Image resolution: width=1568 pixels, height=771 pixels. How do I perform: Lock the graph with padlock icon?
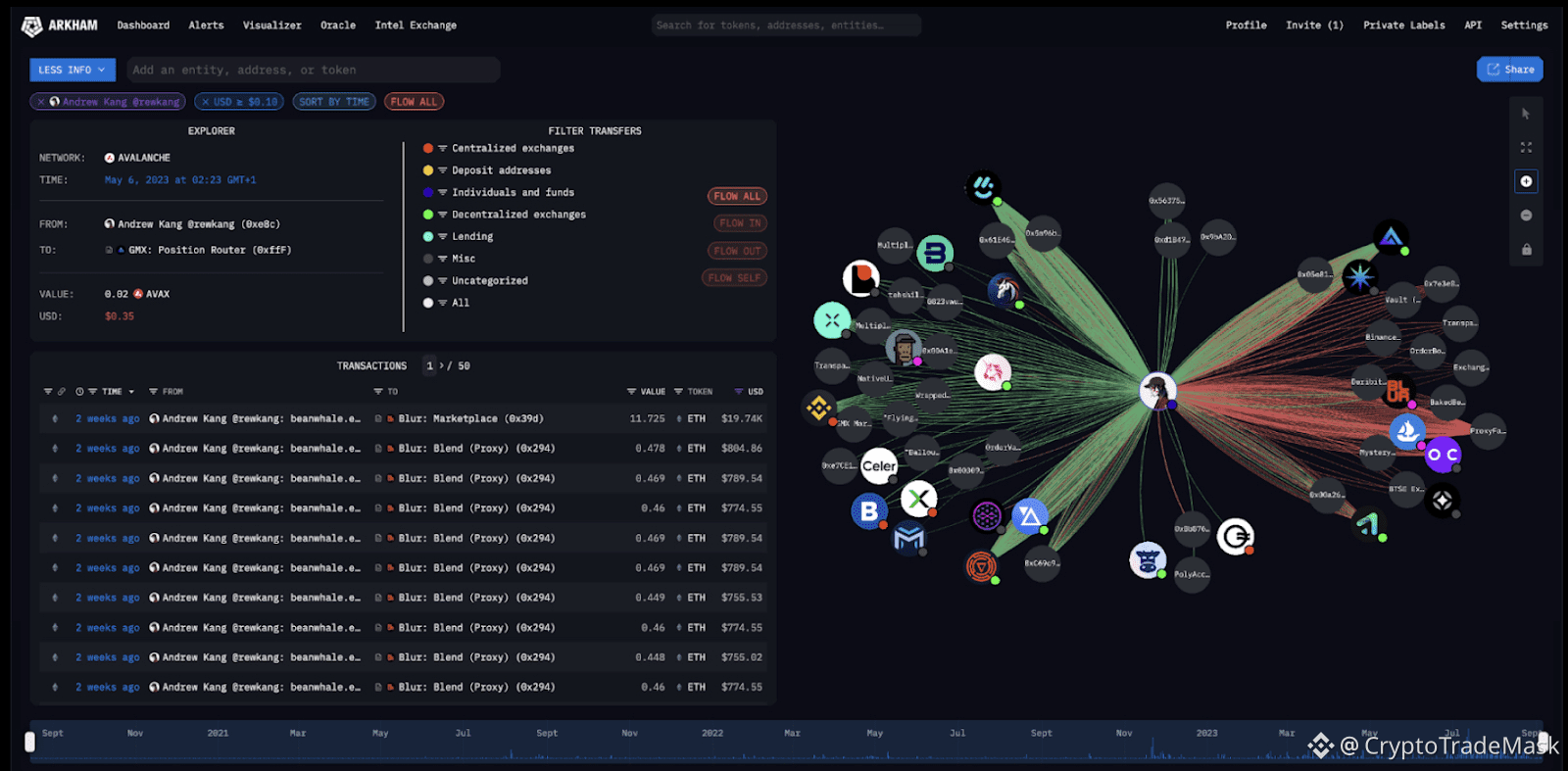(x=1526, y=249)
